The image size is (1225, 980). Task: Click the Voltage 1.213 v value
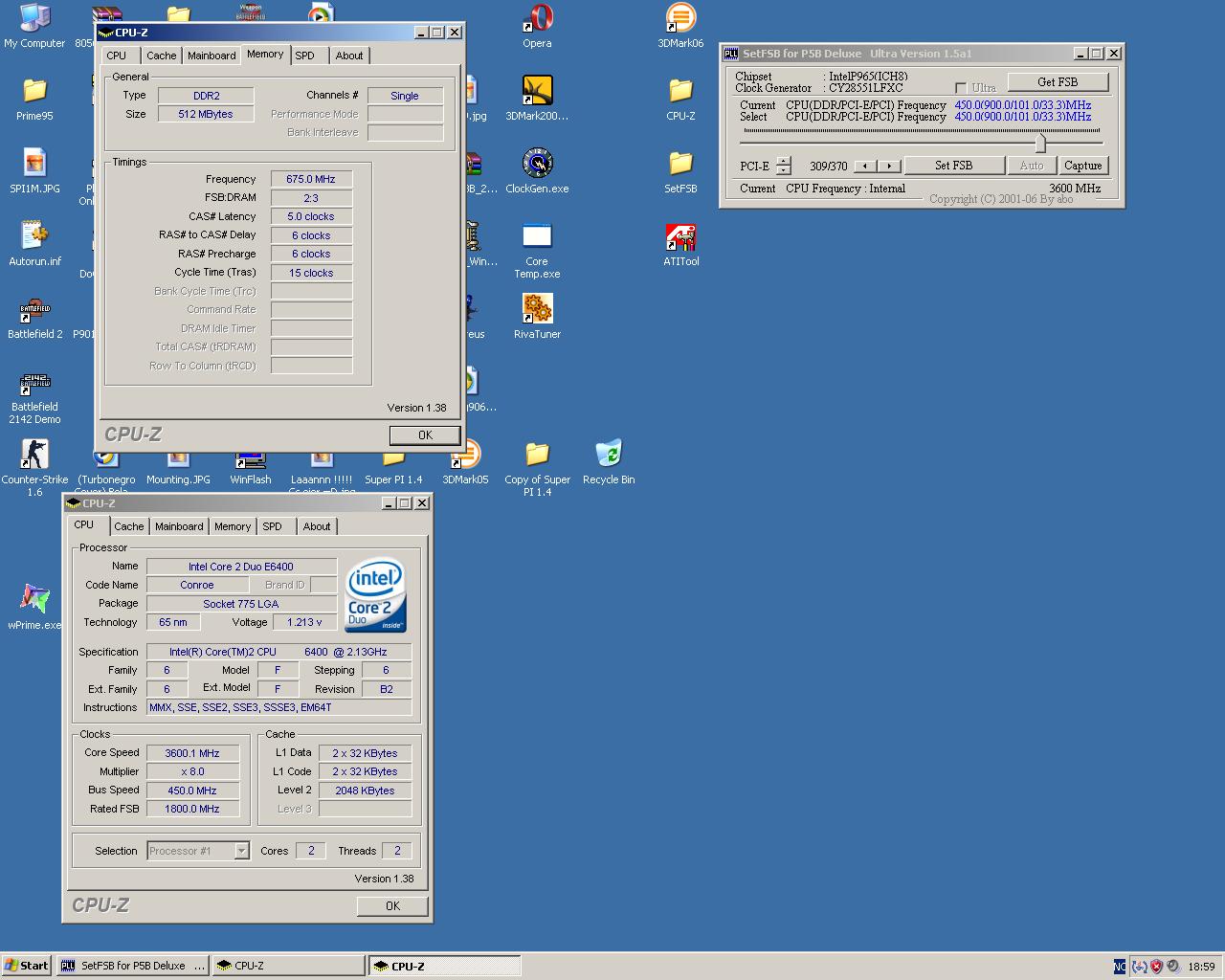tap(304, 622)
